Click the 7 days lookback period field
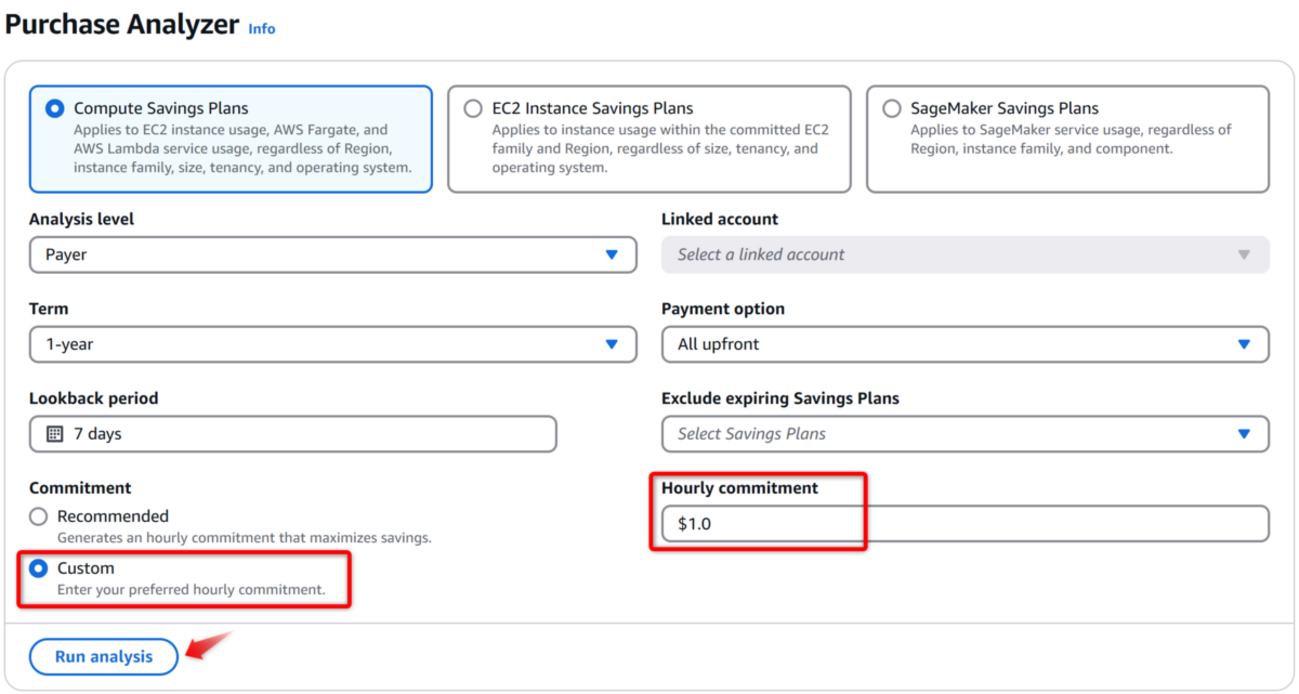The width and height of the screenshot is (1299, 694). coord(300,434)
